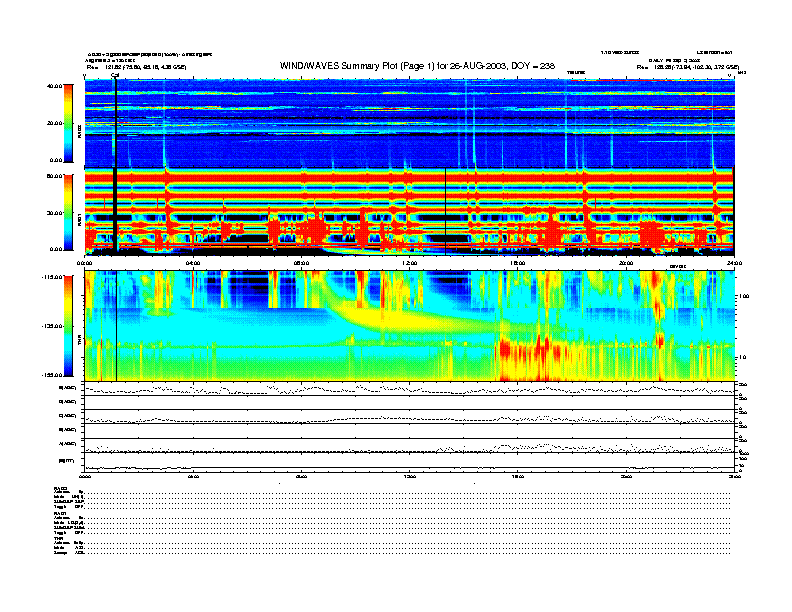Click 20:00 tick label under RAD1 spectrogram

(x=626, y=263)
